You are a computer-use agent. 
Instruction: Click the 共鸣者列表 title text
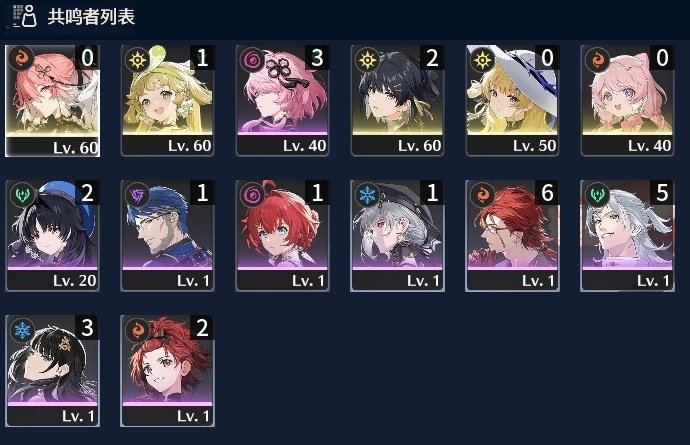(91, 17)
